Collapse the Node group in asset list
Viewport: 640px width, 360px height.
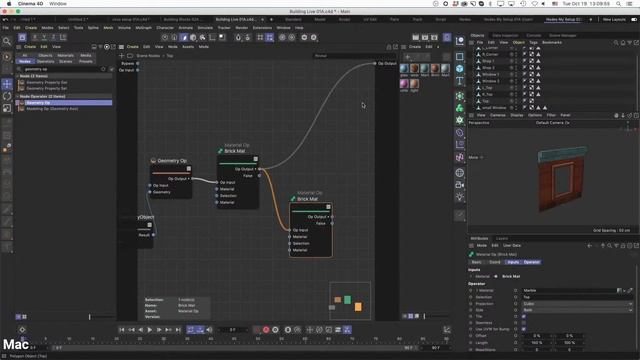tap(18, 76)
